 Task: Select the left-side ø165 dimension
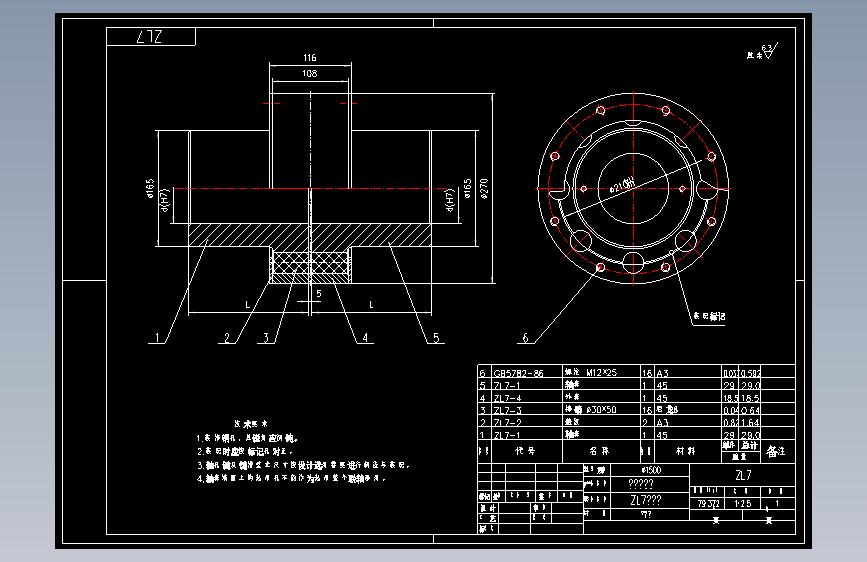(x=150, y=188)
